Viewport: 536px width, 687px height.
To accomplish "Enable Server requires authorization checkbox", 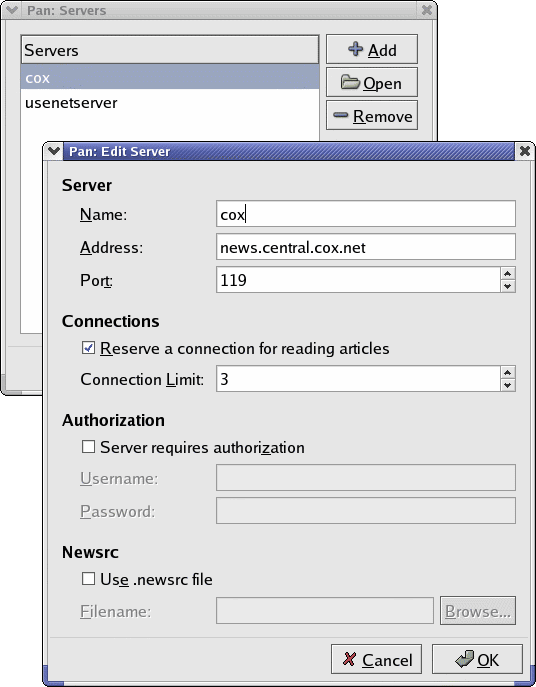I will click(88, 447).
